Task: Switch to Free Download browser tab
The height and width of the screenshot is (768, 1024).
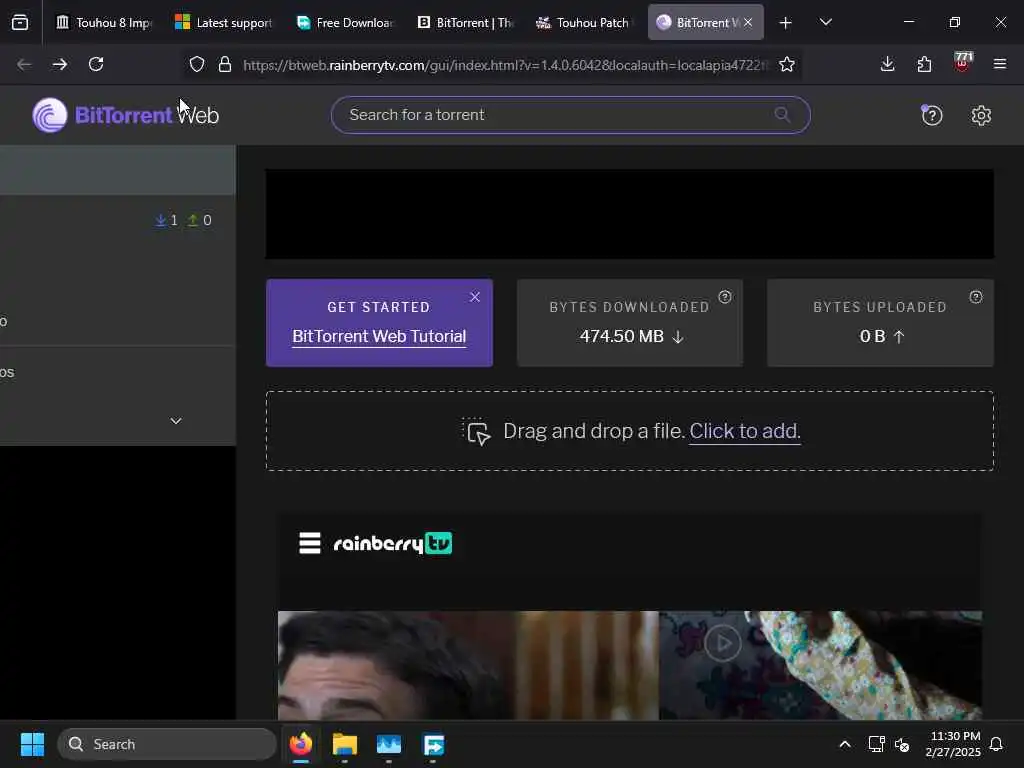Action: 345,23
